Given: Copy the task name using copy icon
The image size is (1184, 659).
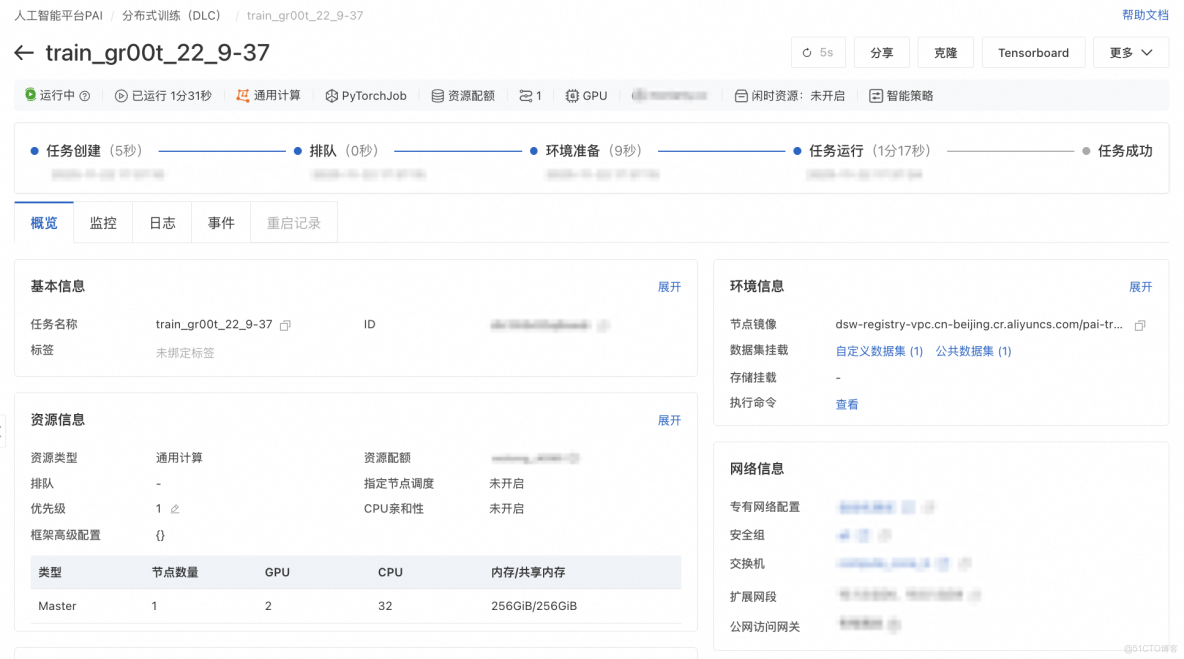Looking at the screenshot, I should pos(285,324).
